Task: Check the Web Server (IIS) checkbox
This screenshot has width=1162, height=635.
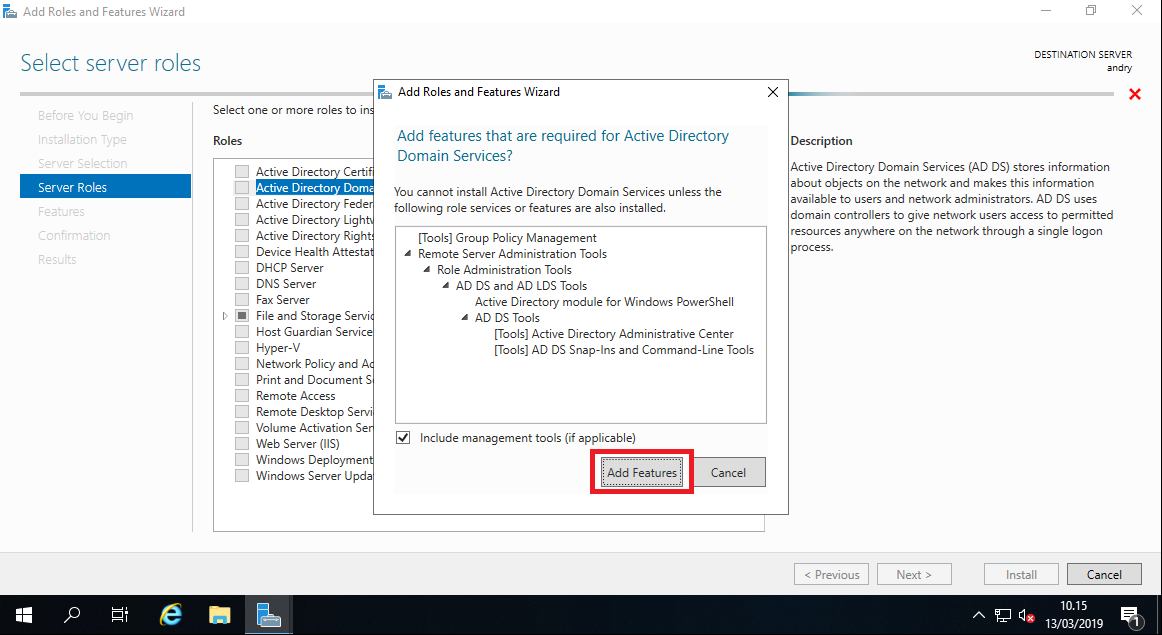Action: (x=242, y=444)
